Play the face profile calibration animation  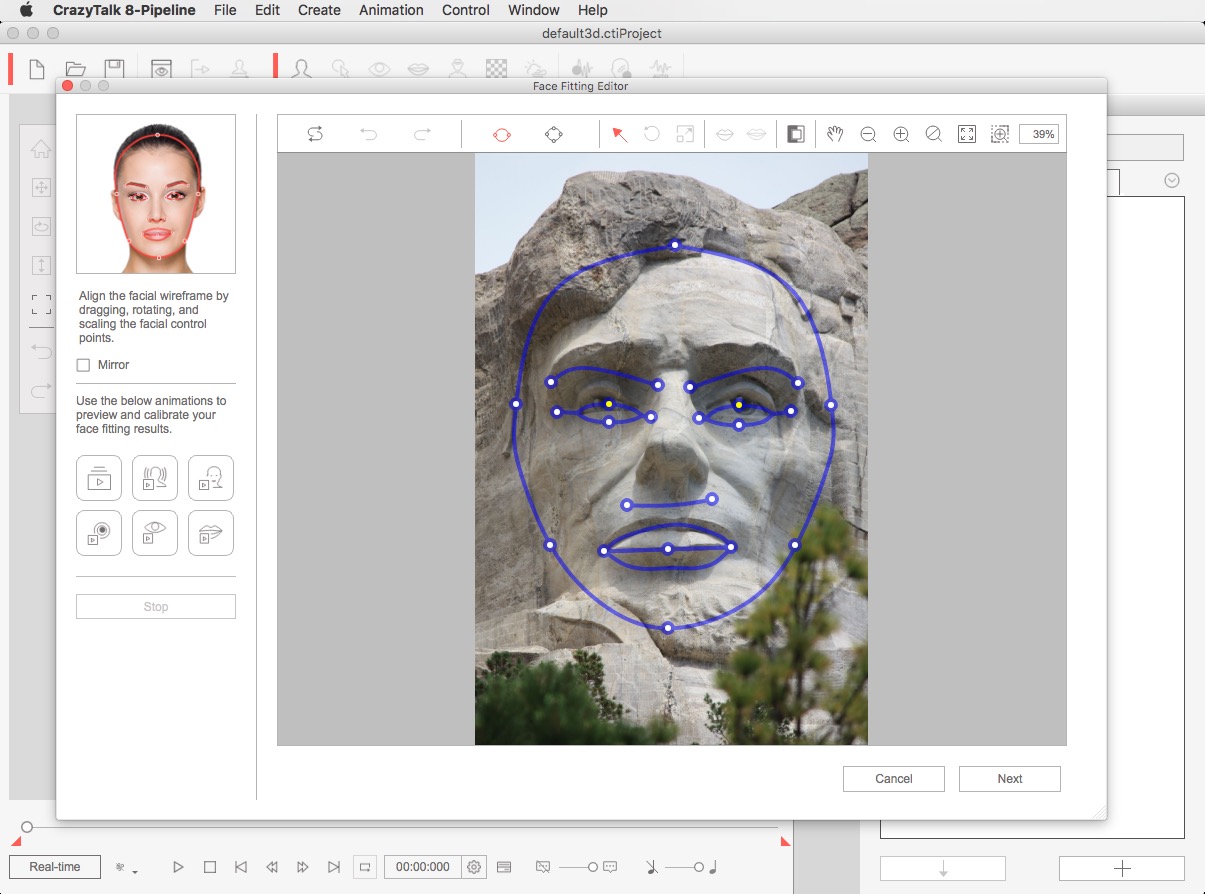pos(211,478)
